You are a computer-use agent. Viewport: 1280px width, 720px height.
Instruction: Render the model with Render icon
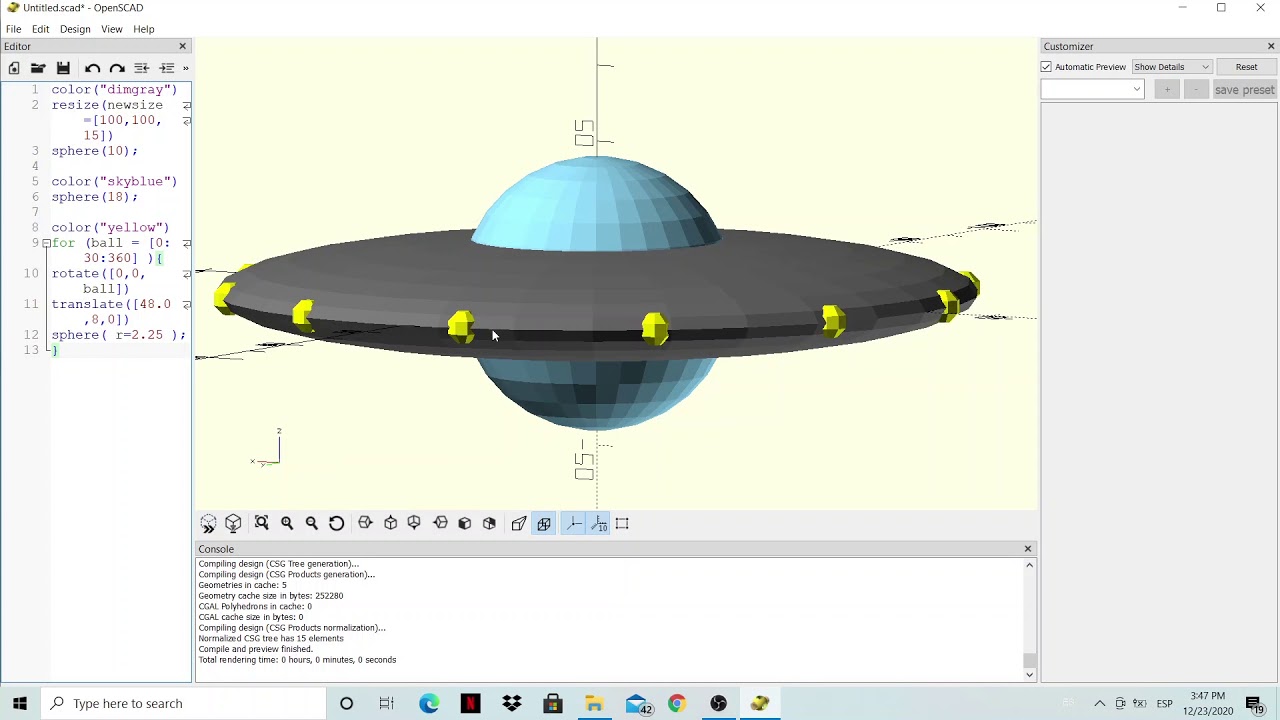point(233,524)
